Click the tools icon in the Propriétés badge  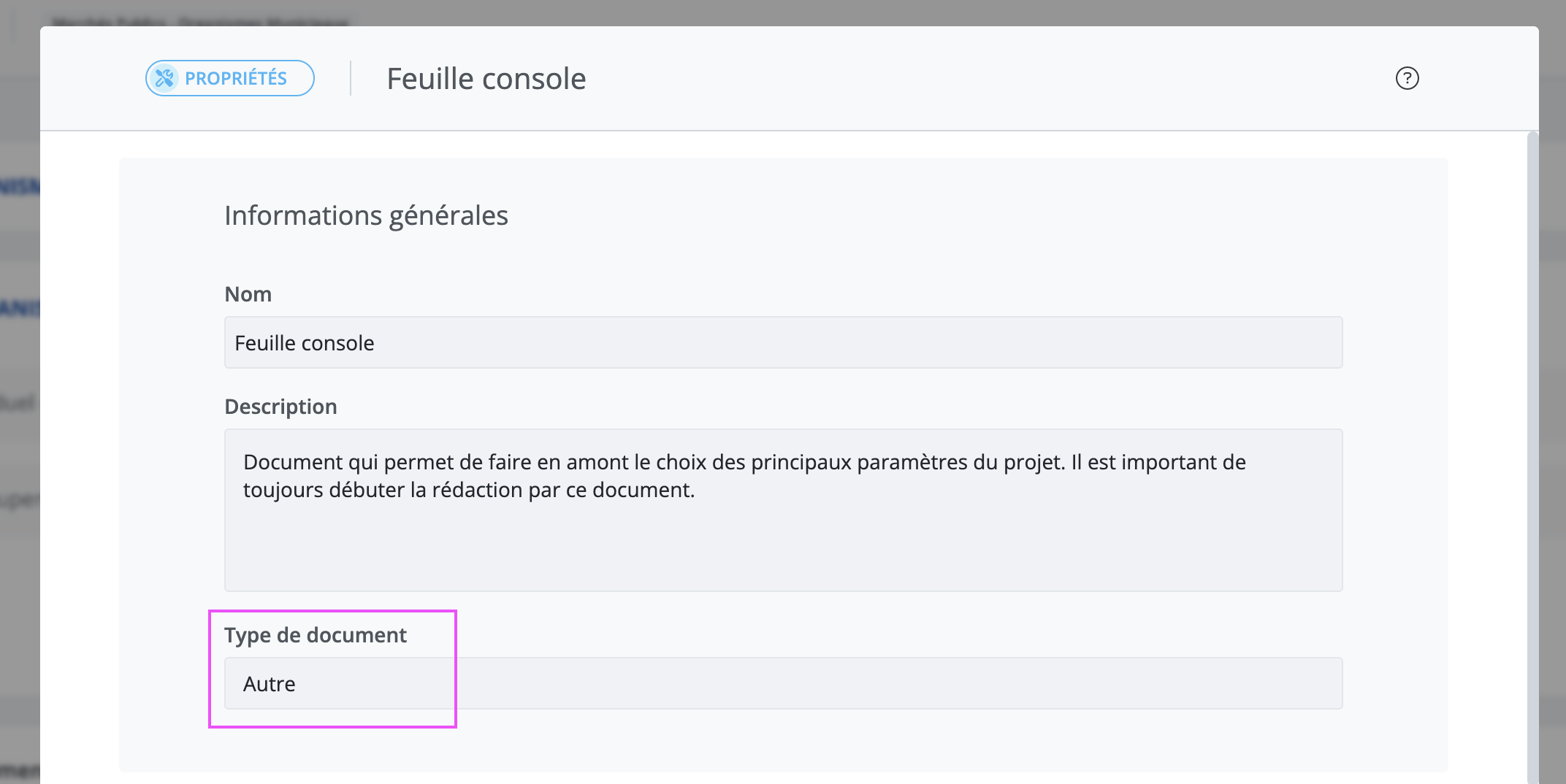tap(164, 78)
